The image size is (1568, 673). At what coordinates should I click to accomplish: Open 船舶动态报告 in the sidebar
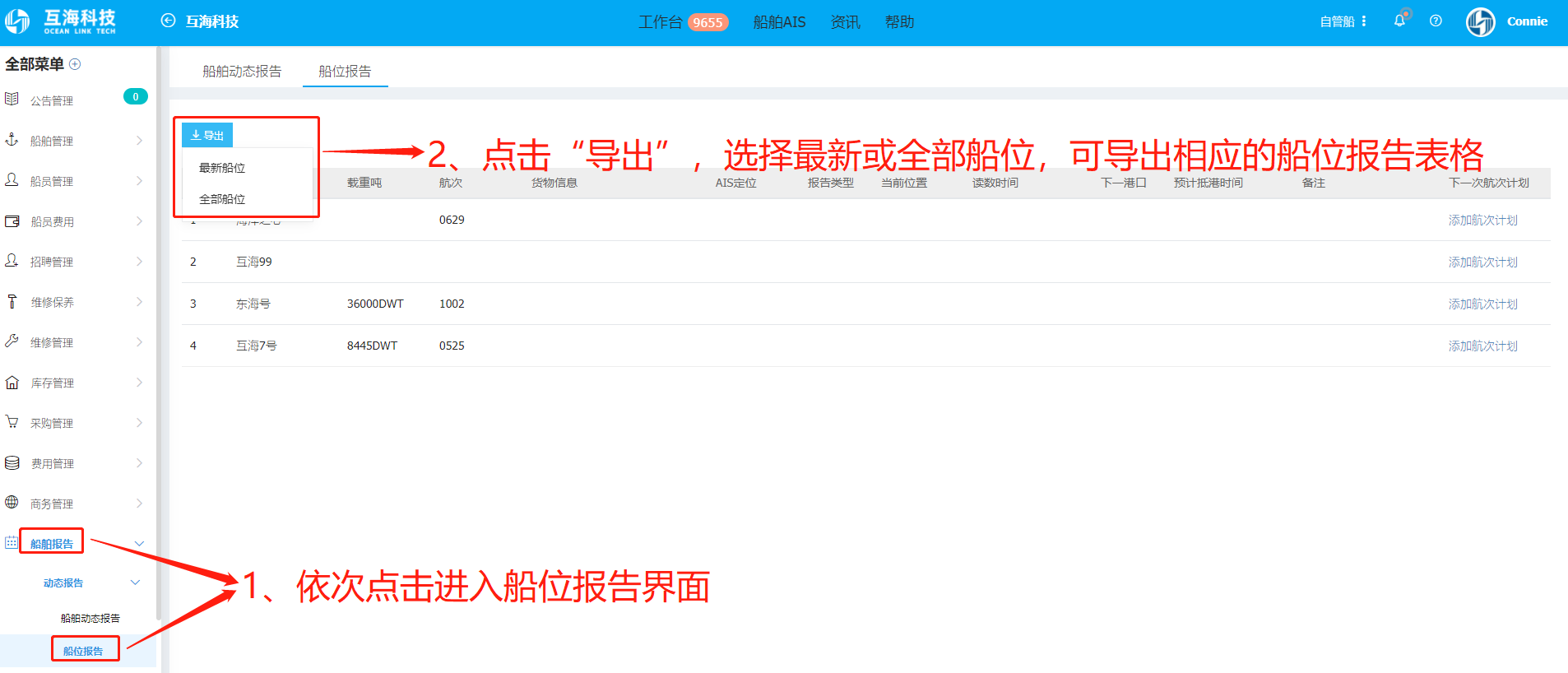90,619
